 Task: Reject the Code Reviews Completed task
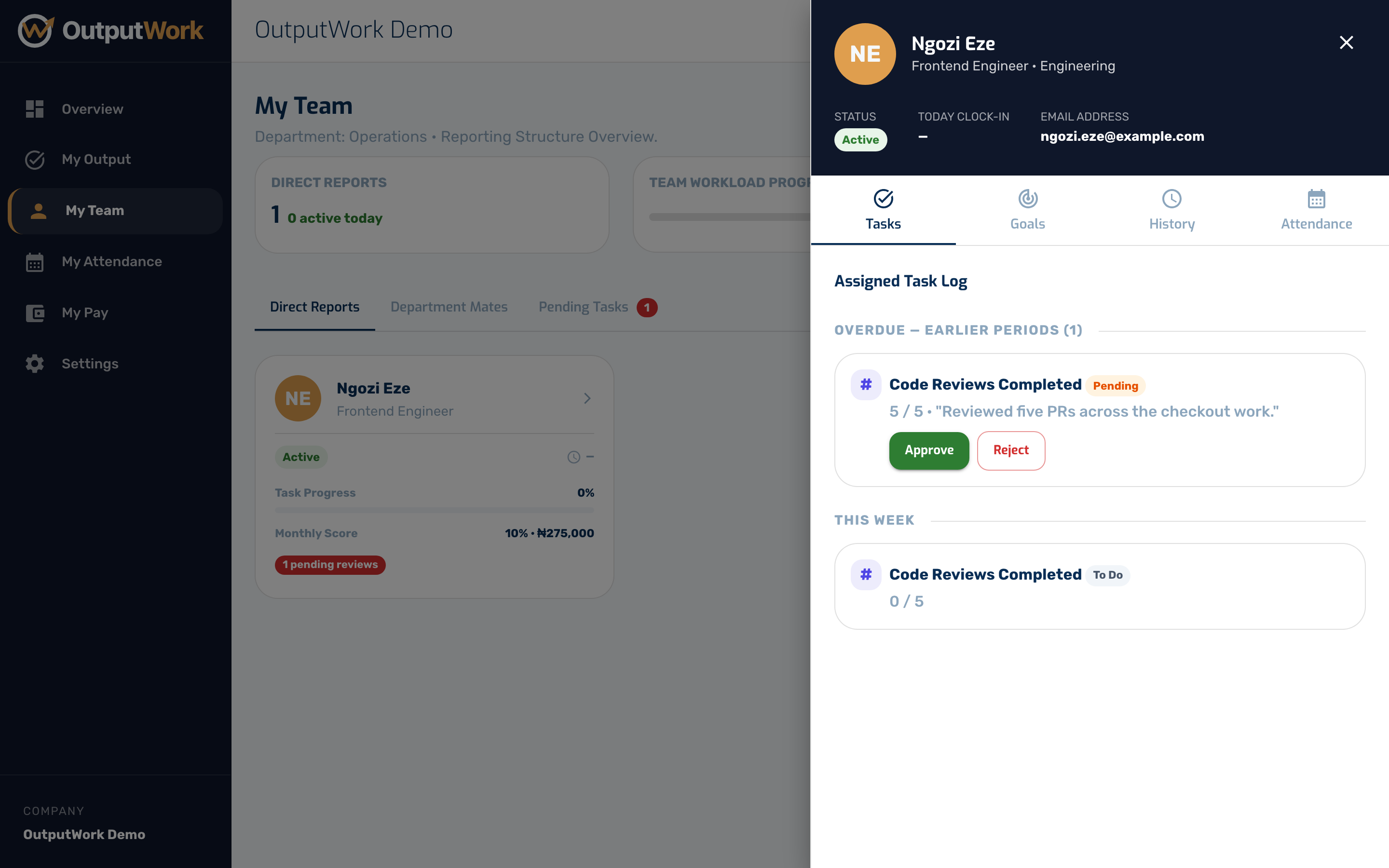1011,451
